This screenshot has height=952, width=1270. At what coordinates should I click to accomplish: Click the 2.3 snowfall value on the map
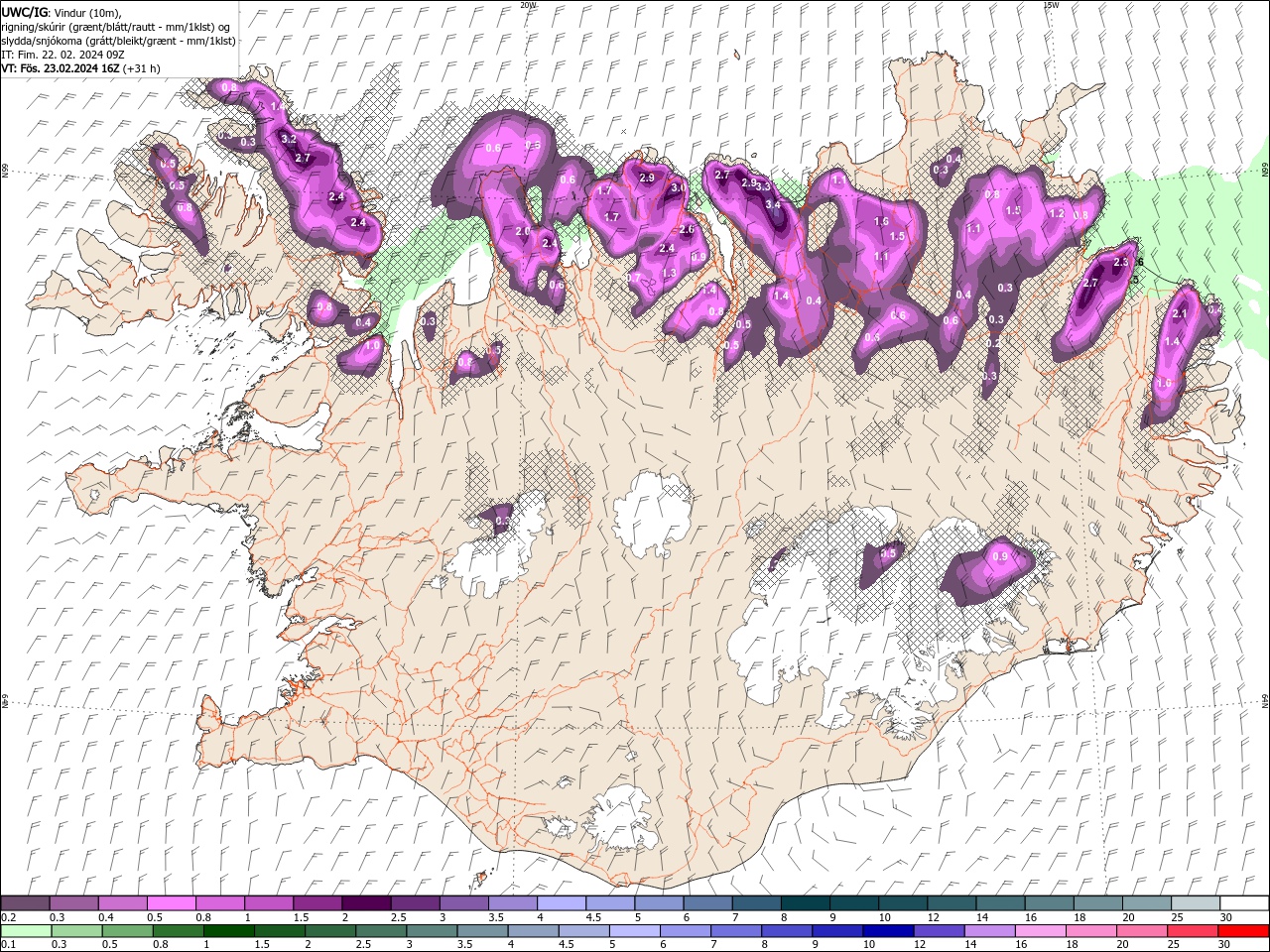tap(1121, 262)
